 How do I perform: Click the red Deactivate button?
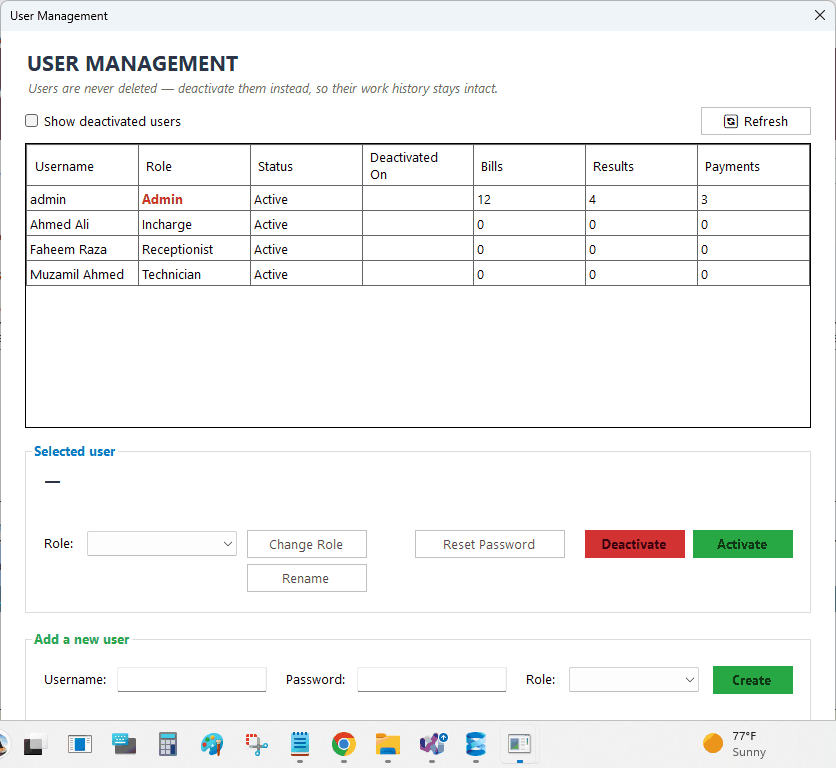pos(634,544)
